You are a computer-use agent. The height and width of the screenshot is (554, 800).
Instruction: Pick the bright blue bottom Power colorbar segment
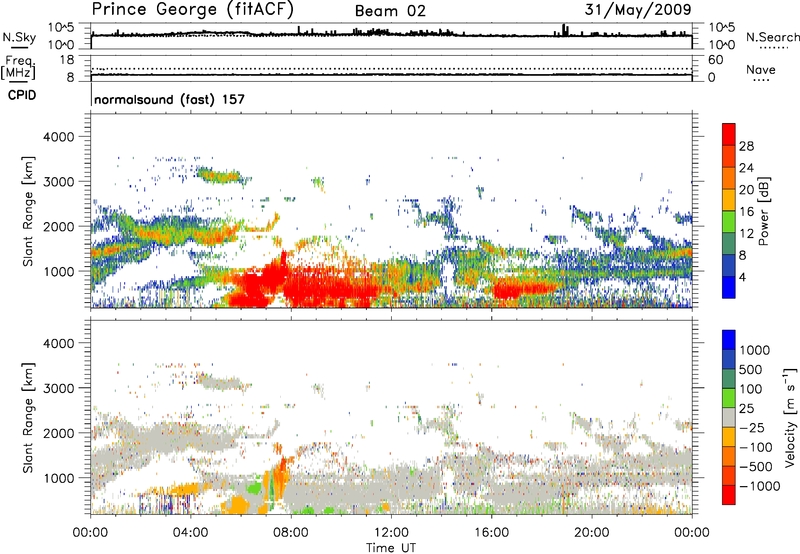click(729, 287)
